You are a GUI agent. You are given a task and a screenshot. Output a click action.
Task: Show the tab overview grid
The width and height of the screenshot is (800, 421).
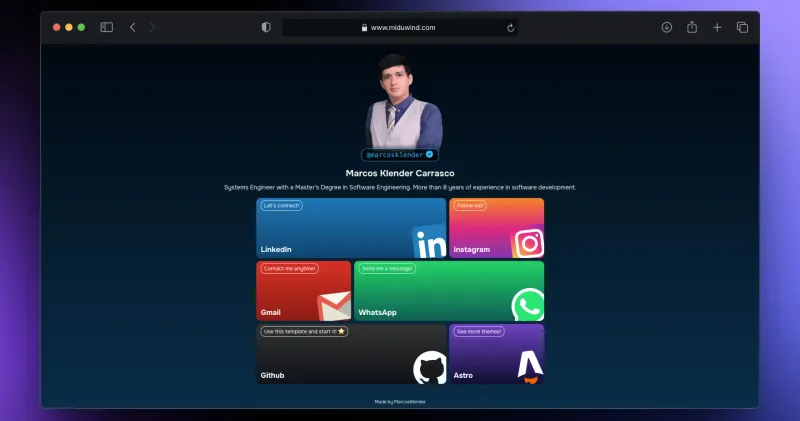pos(742,27)
